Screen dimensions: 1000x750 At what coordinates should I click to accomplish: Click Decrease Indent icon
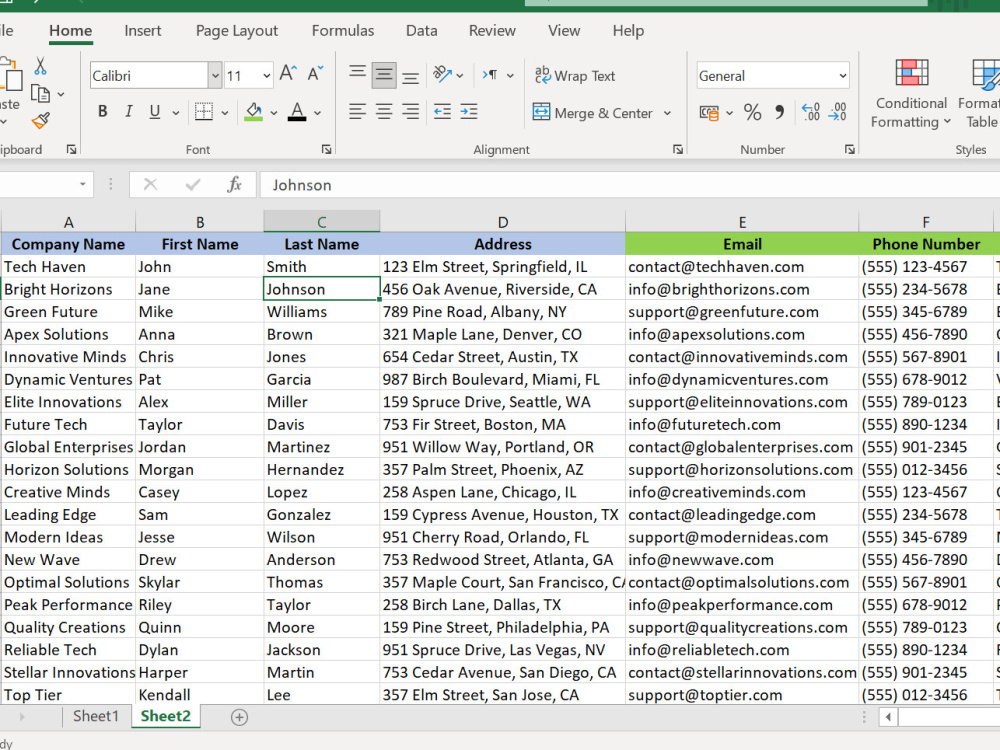[x=442, y=112]
